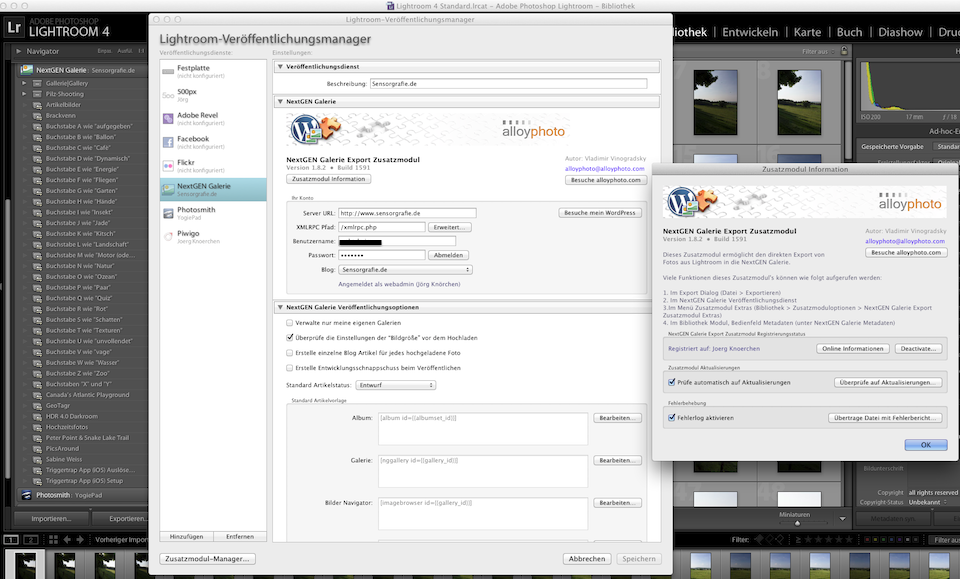Viewport: 960px width, 579px height.
Task: Click the 'Zusatzmodul Information' button
Action: [x=328, y=179]
